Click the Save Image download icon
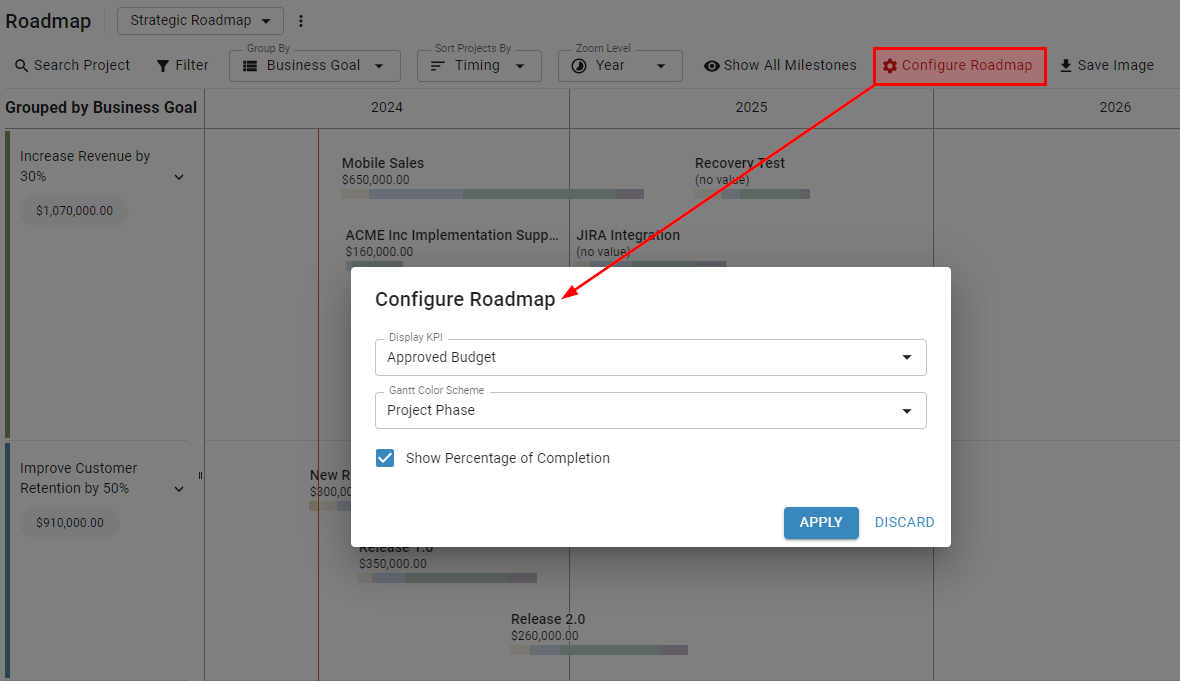 pyautogui.click(x=1069, y=65)
